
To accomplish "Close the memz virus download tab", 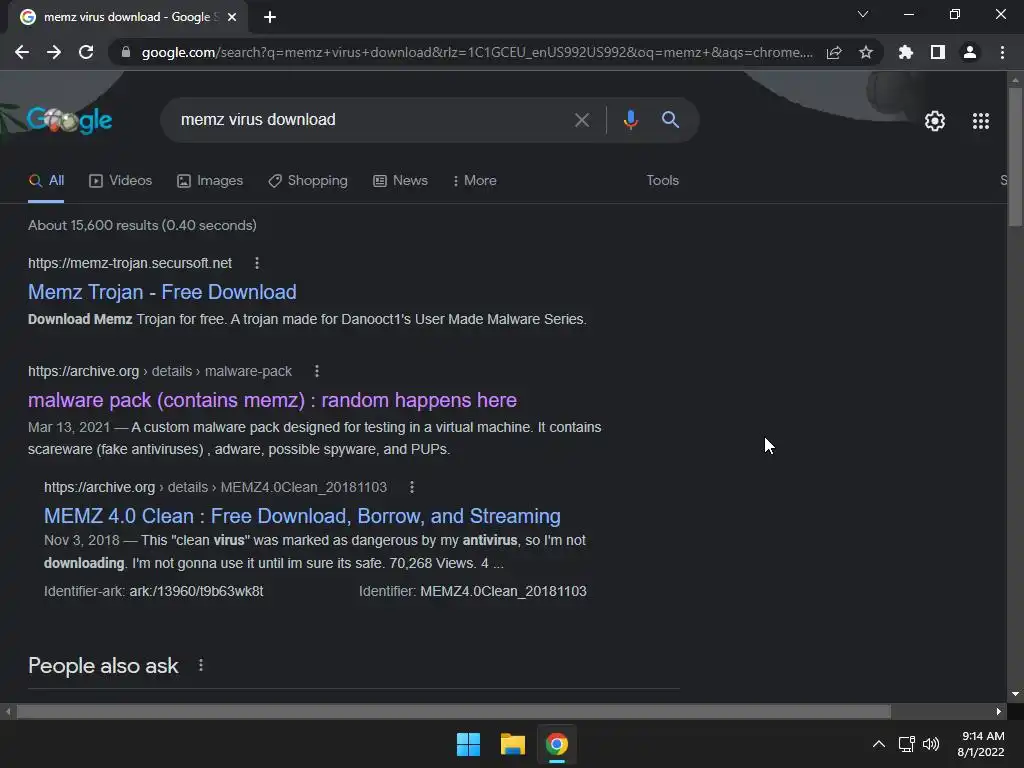I will [x=232, y=17].
